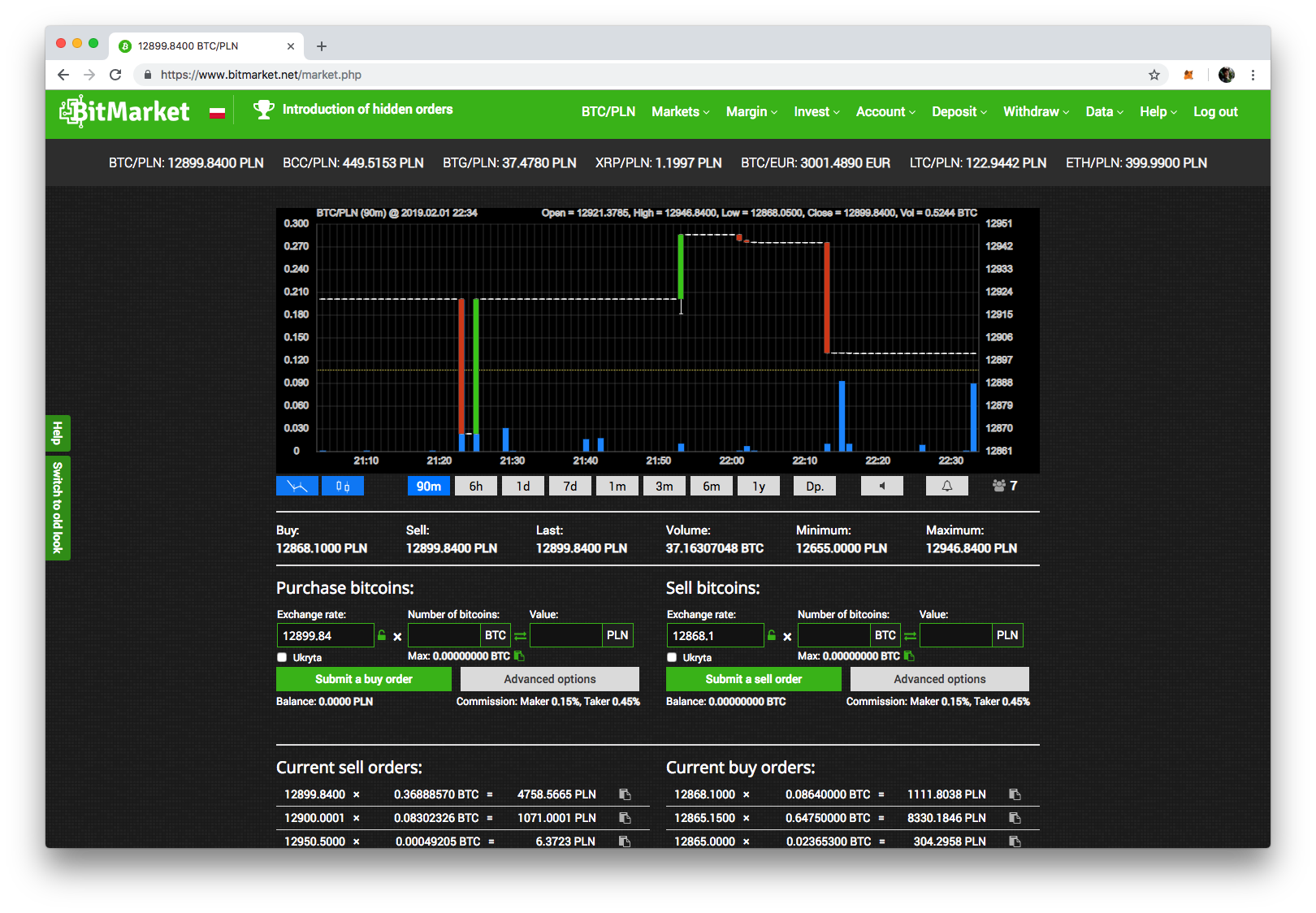Click the BitMarket logo
Image resolution: width=1316 pixels, height=913 pixels.
point(124,111)
